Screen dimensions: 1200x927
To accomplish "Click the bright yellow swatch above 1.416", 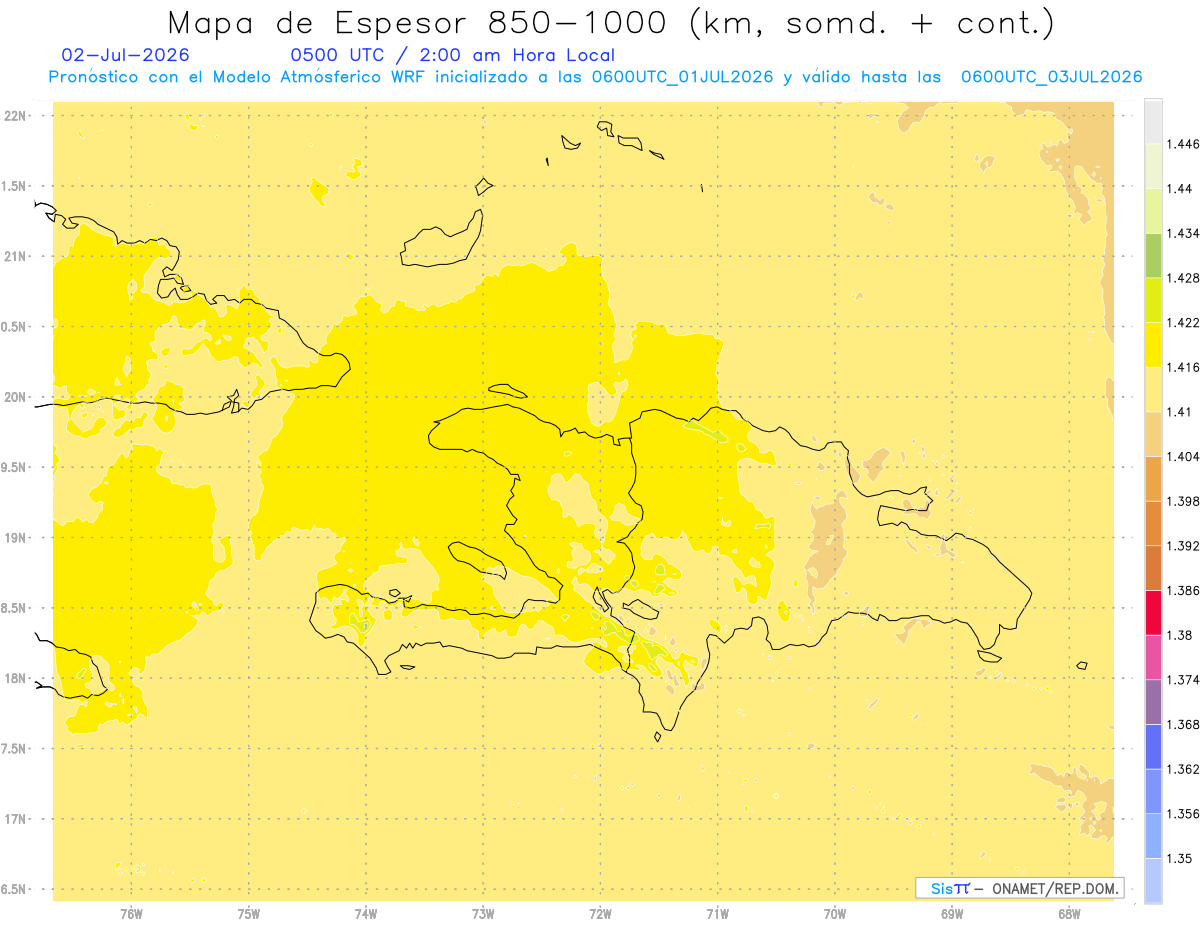I will 1153,345.
